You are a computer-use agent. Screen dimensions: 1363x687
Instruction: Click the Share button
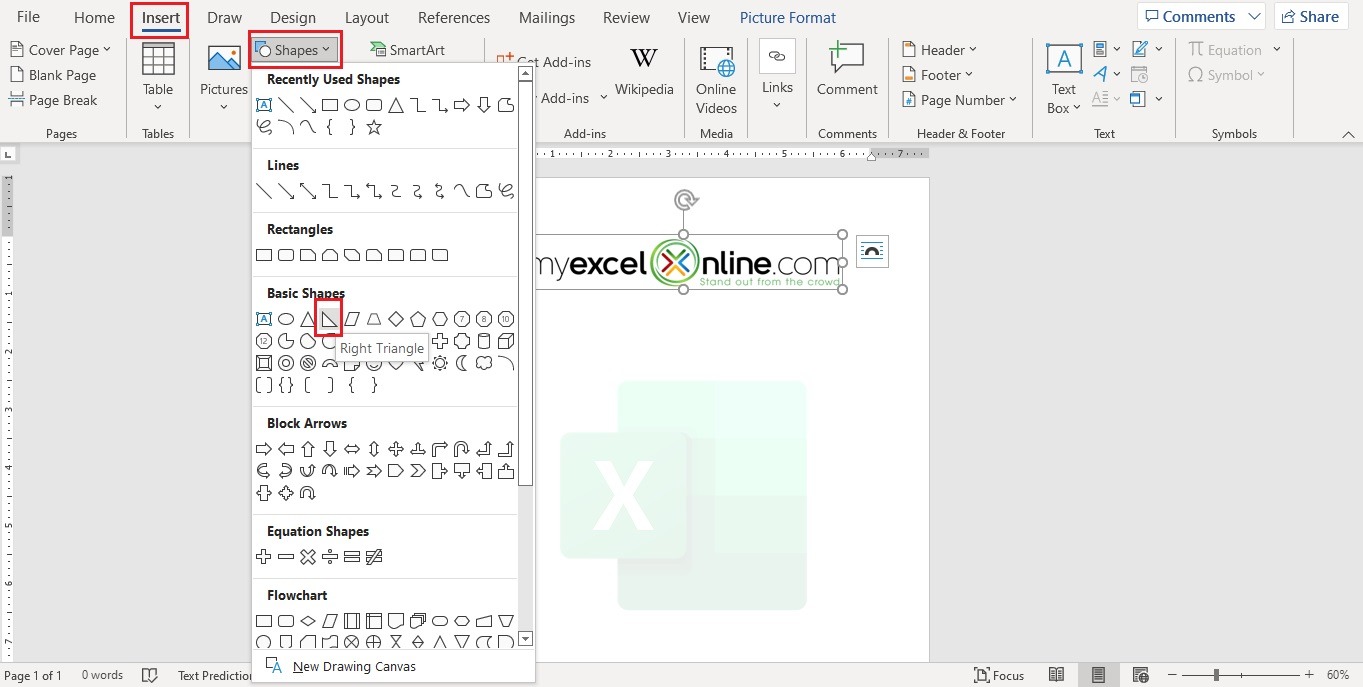click(x=1309, y=16)
